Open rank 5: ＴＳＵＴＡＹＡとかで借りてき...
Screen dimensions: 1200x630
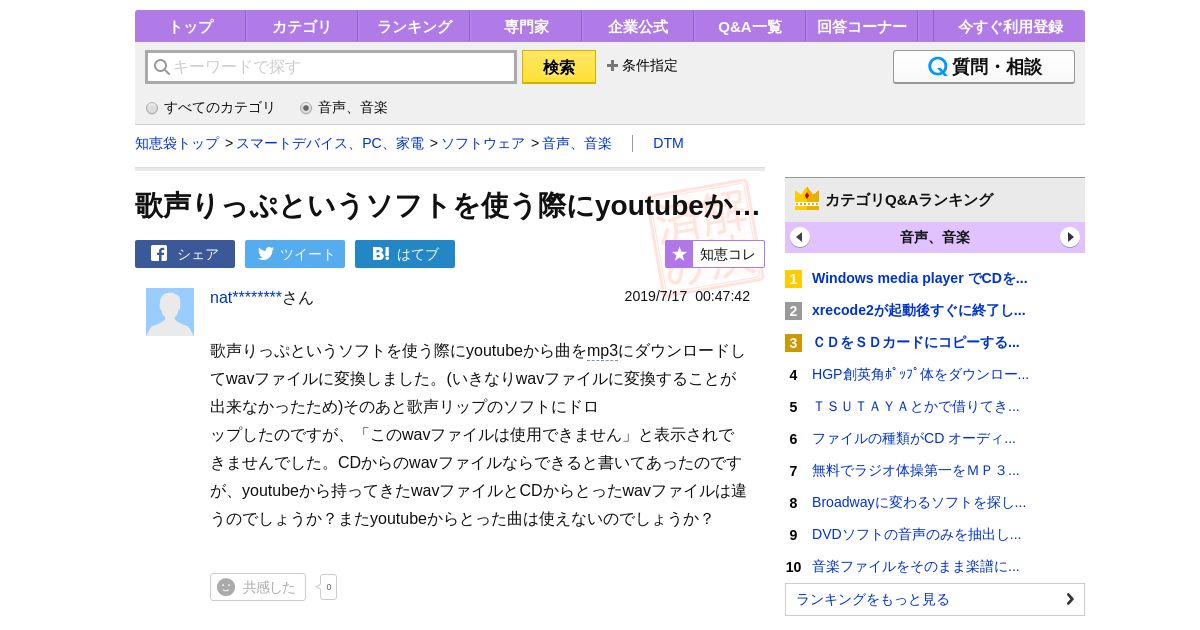[916, 406]
